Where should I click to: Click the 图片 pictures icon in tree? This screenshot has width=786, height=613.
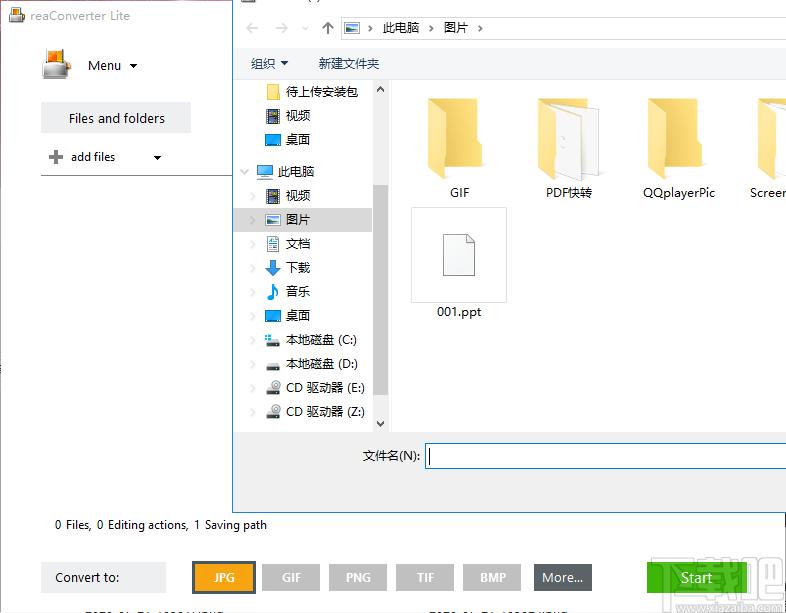coord(273,220)
